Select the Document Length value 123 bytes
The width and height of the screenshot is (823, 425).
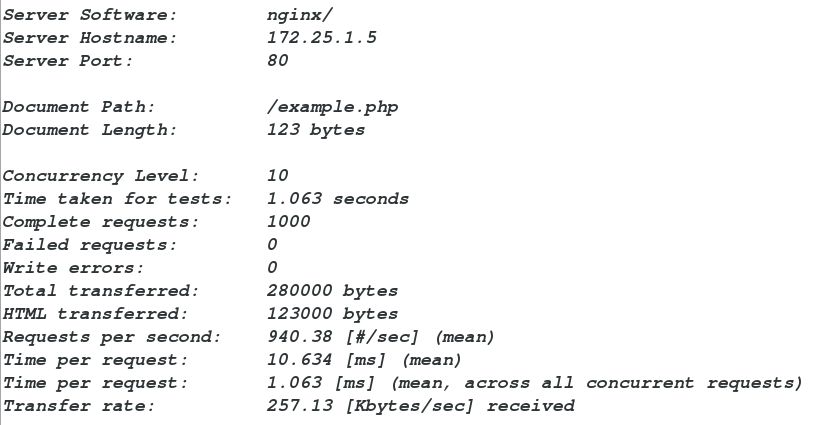click(316, 130)
